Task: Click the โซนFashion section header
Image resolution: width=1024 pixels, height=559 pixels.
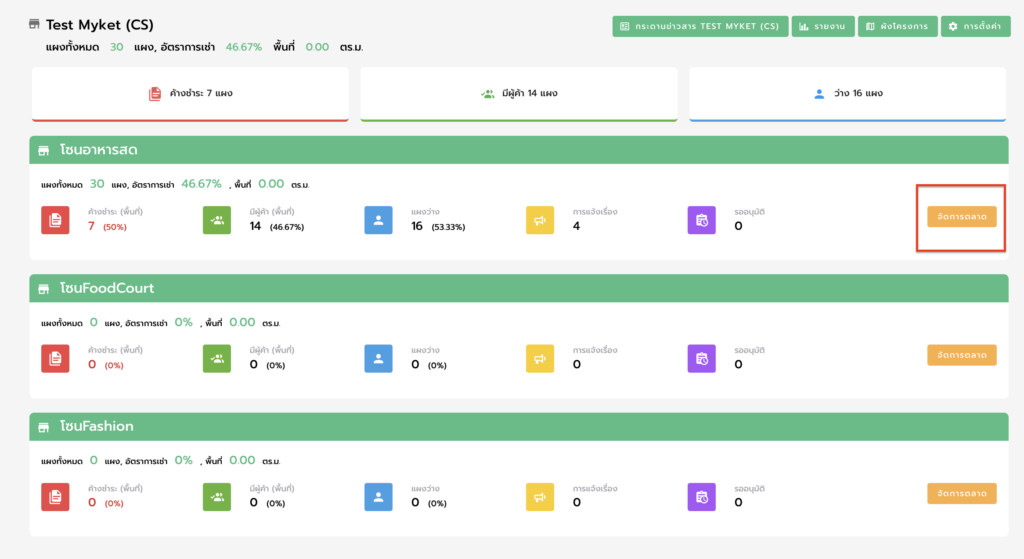Action: [x=518, y=426]
